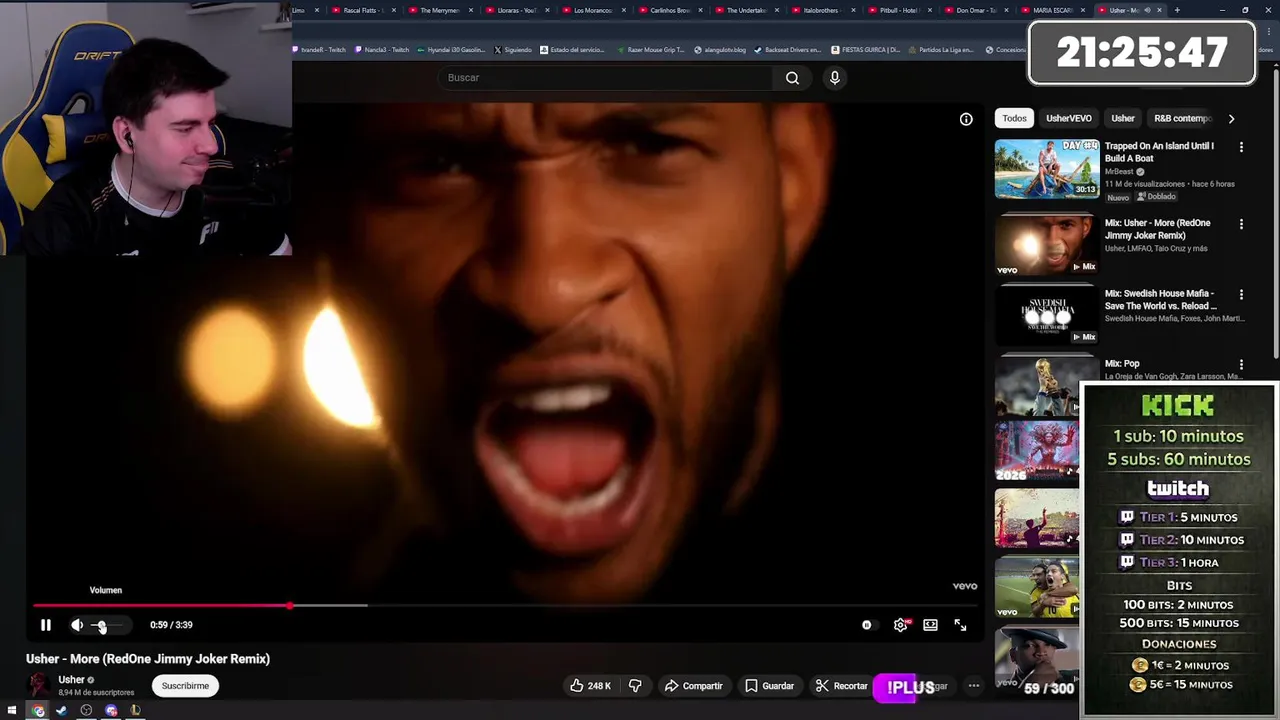Open the Windows Start menu

pyautogui.click(x=12, y=711)
